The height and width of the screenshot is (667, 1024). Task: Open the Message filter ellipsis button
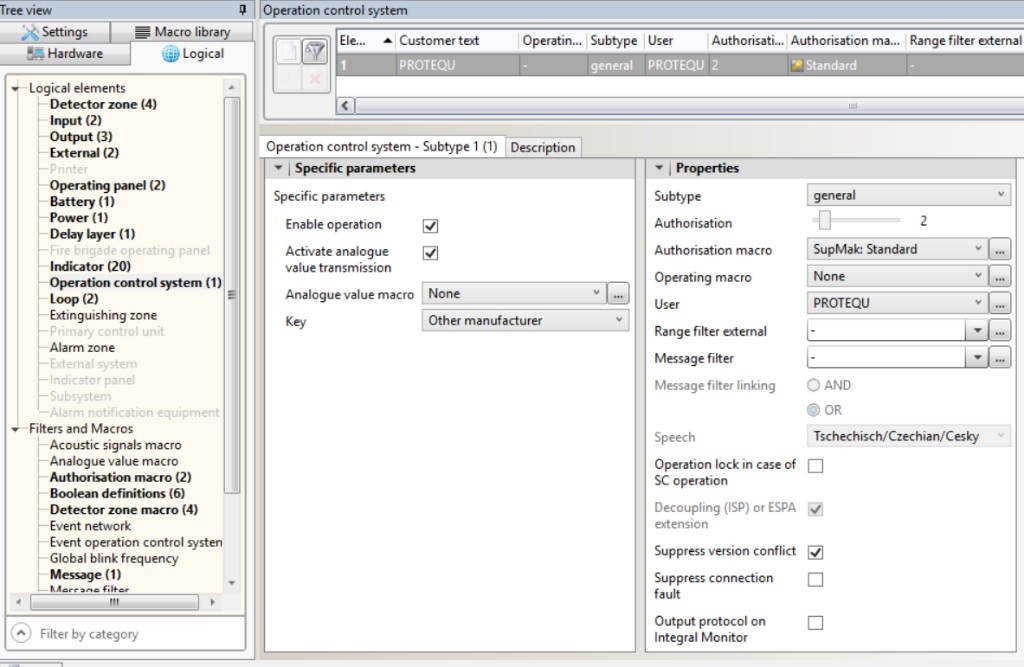pos(1000,357)
